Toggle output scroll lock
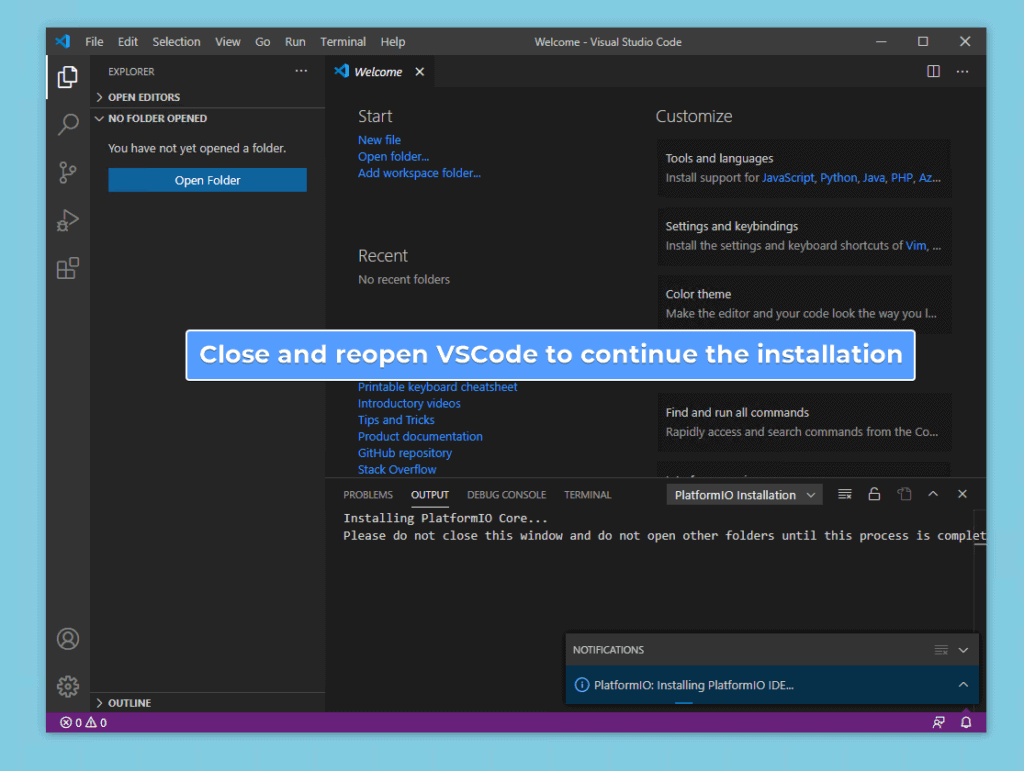The height and width of the screenshot is (771, 1024). tap(874, 494)
